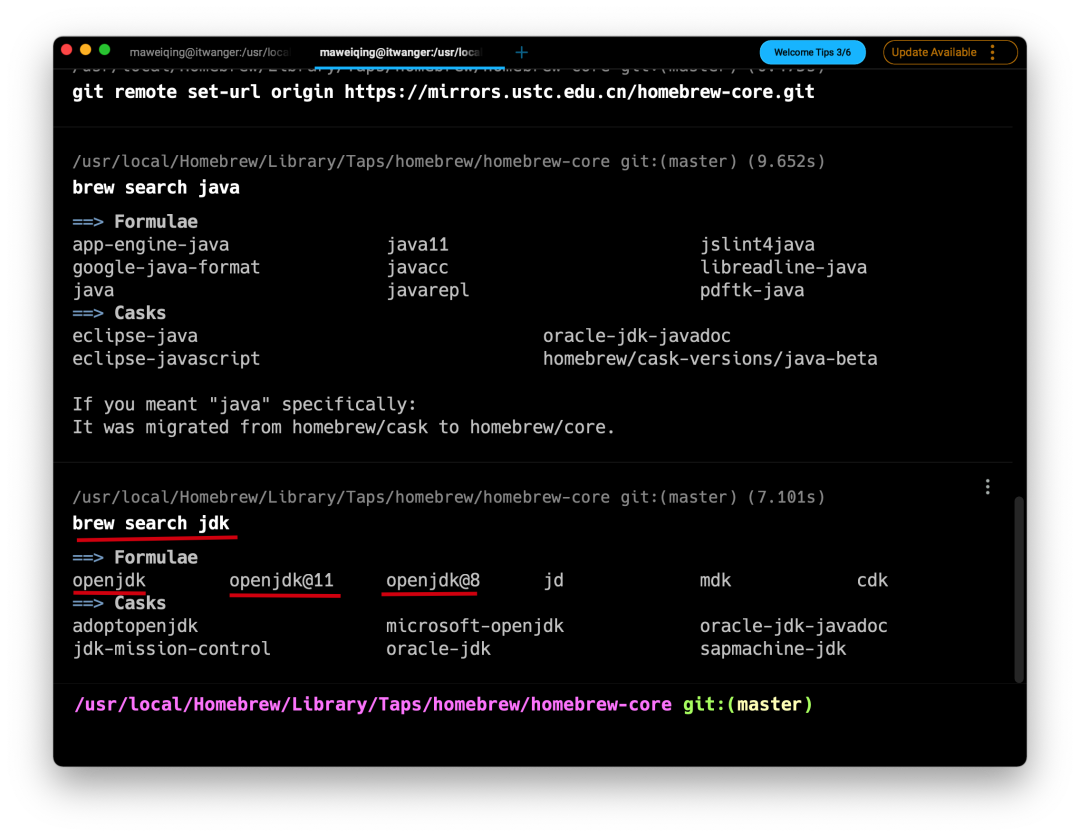1080x837 pixels.
Task: Click 'homebrew/cask-versions/java-beta' cask result
Action: (x=710, y=358)
